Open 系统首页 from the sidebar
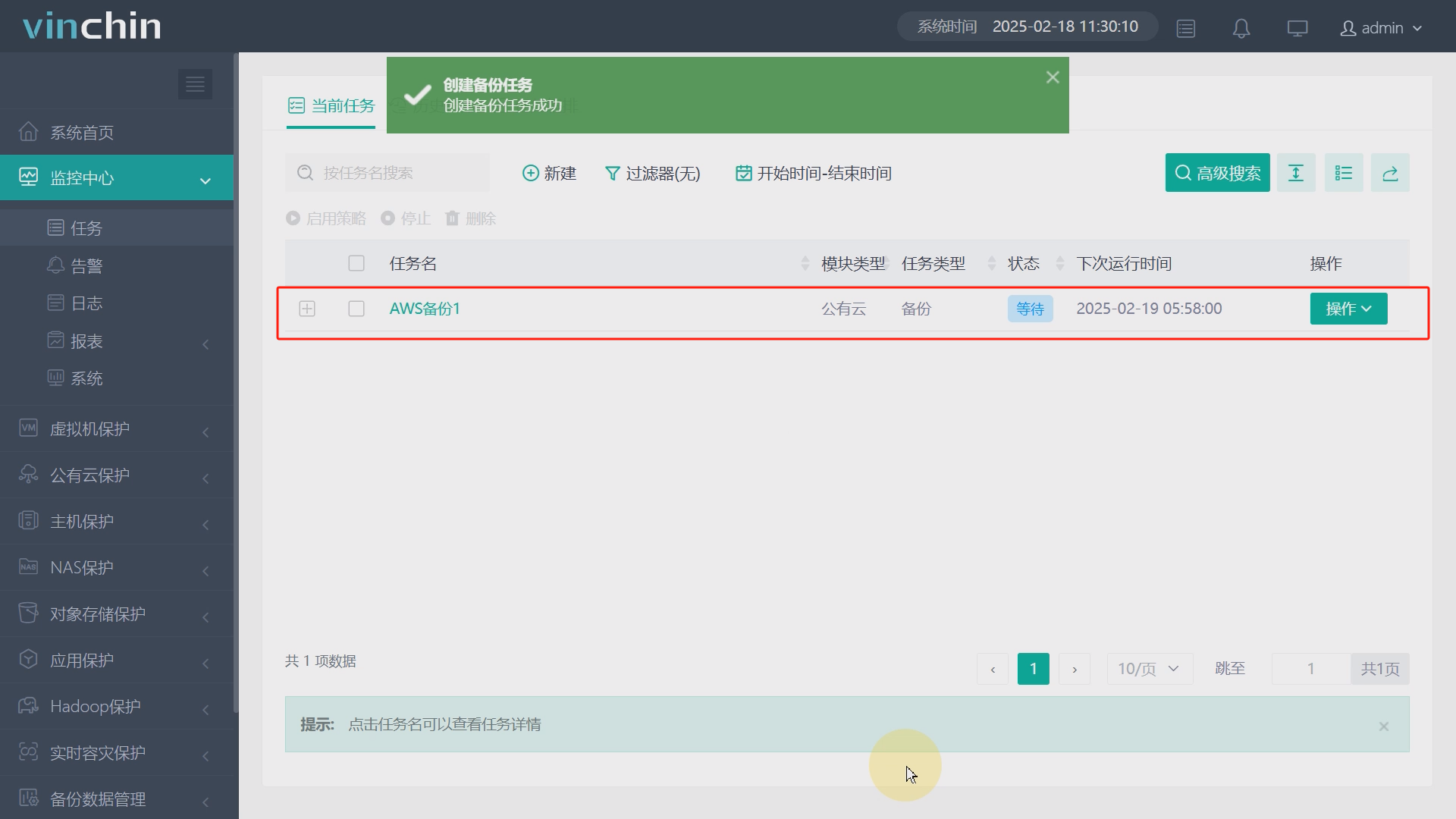 pos(82,133)
